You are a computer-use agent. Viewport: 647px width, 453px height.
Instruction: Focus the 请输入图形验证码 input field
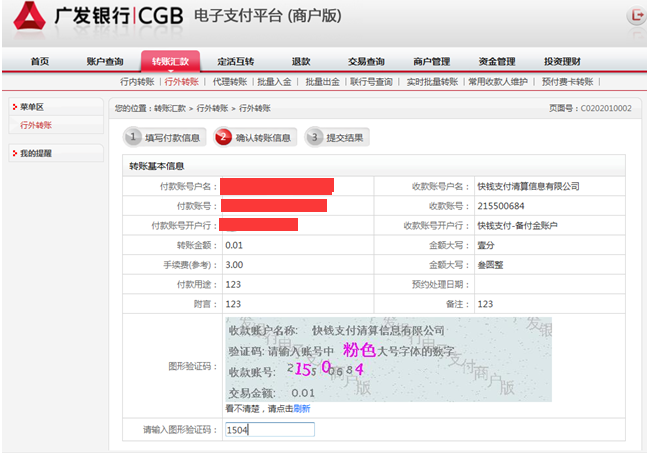pos(270,429)
